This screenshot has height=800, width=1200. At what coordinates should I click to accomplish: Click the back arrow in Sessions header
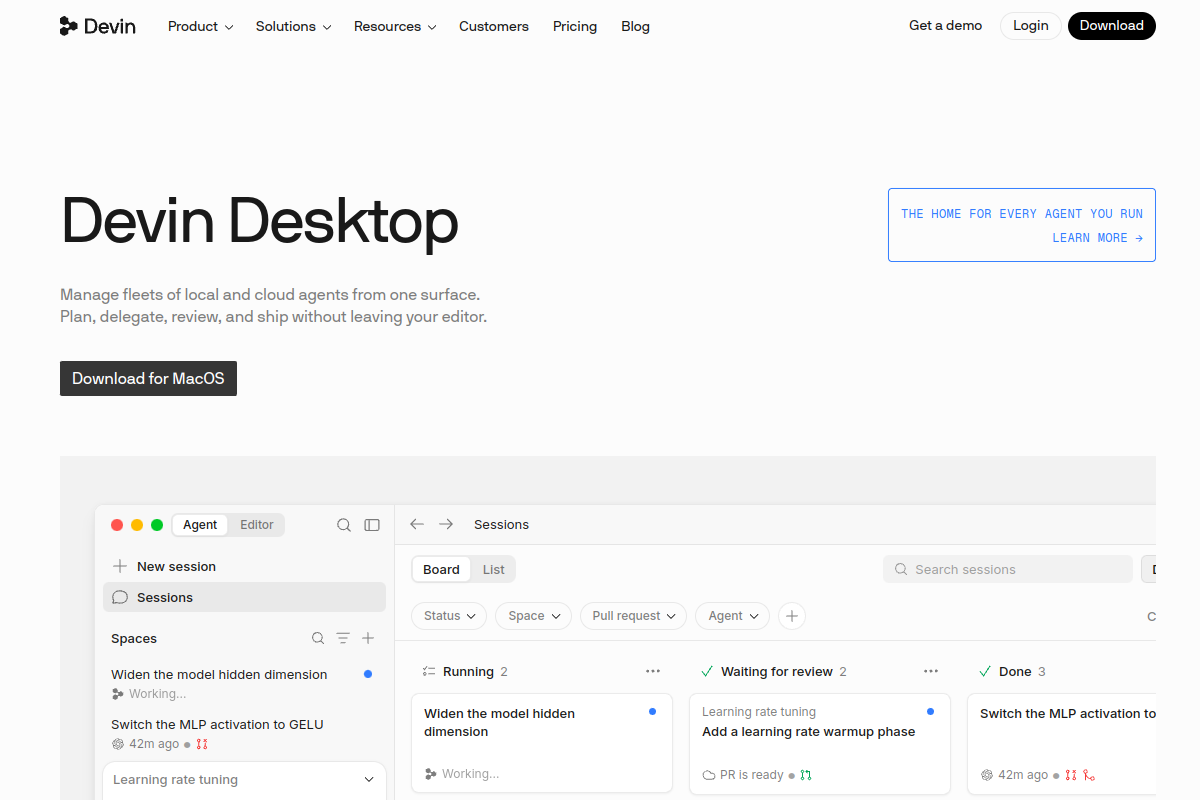point(417,524)
